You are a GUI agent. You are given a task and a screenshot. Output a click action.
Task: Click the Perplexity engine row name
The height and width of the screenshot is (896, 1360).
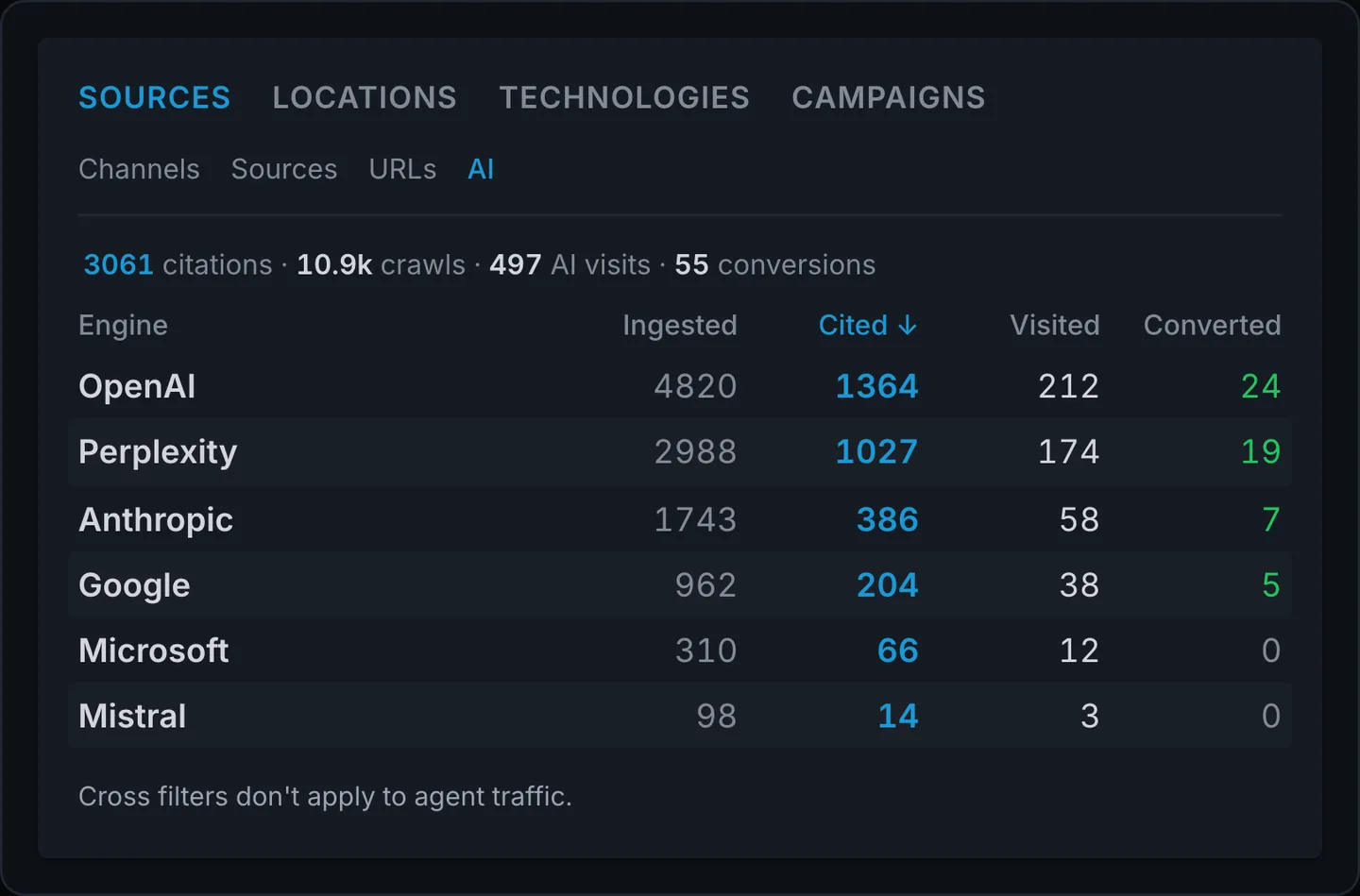pyautogui.click(x=158, y=452)
